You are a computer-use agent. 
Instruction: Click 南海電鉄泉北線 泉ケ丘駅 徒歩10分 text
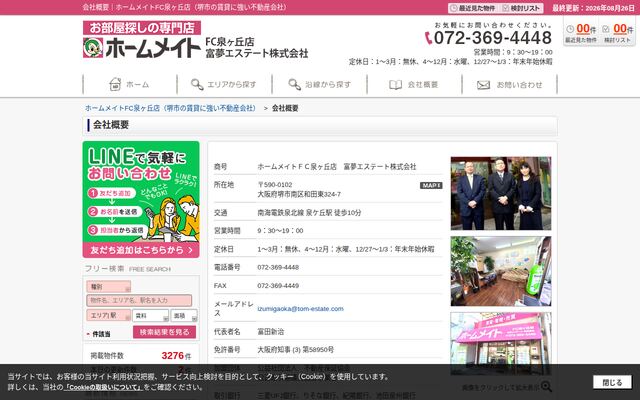(x=309, y=213)
